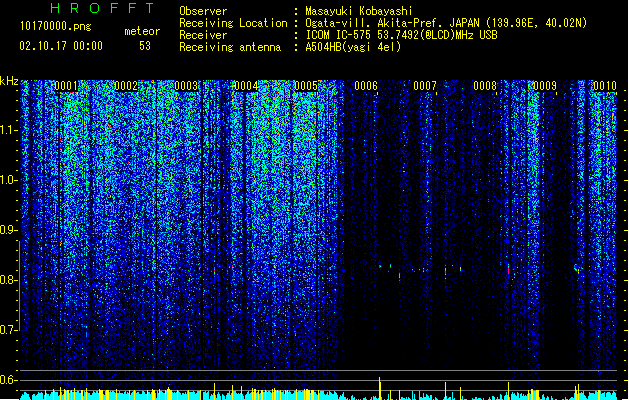Click the Ogata-vill. Akita-Pref. JAPAN location text
Image resolution: width=629 pixels, height=400 pixels.
click(446, 23)
